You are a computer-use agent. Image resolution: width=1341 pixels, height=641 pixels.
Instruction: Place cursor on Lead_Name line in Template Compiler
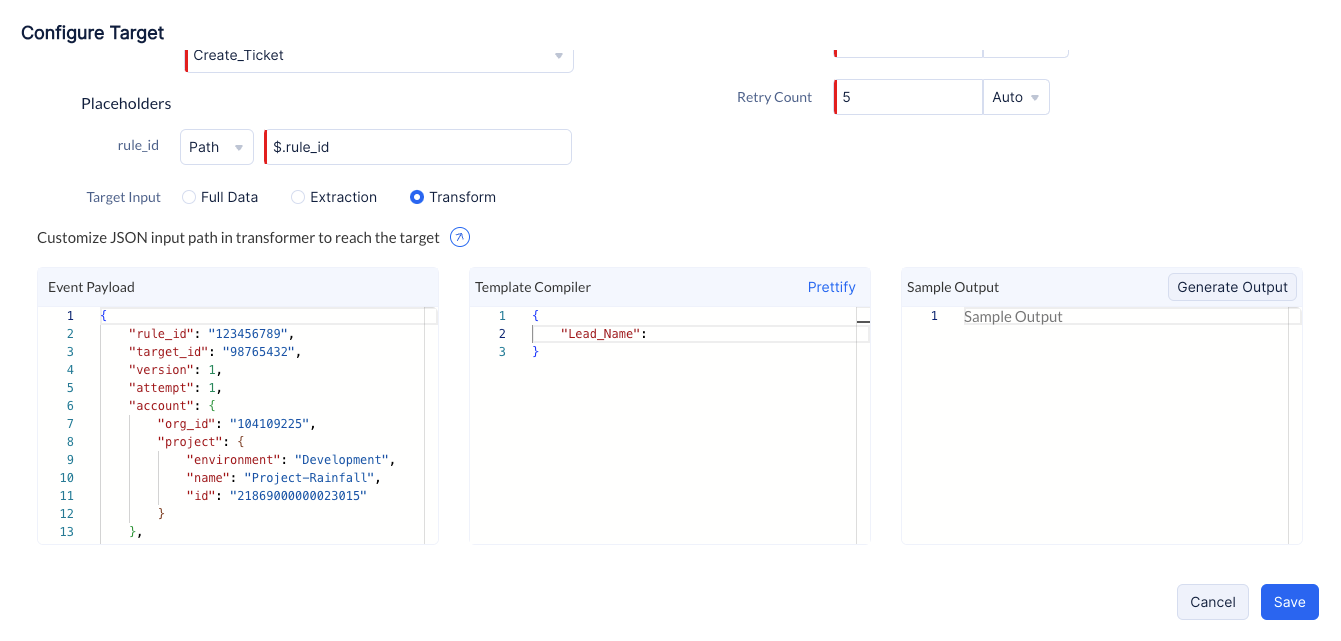point(700,334)
